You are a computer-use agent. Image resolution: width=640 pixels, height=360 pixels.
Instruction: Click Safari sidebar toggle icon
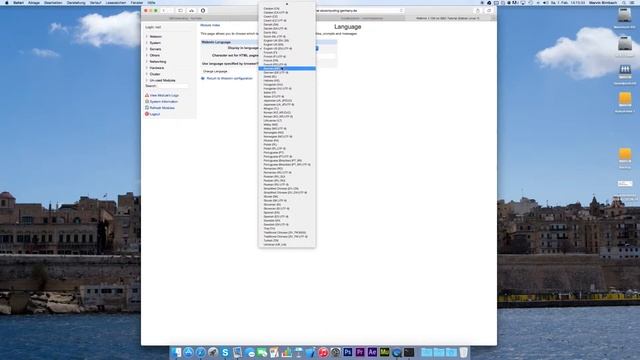tap(180, 11)
